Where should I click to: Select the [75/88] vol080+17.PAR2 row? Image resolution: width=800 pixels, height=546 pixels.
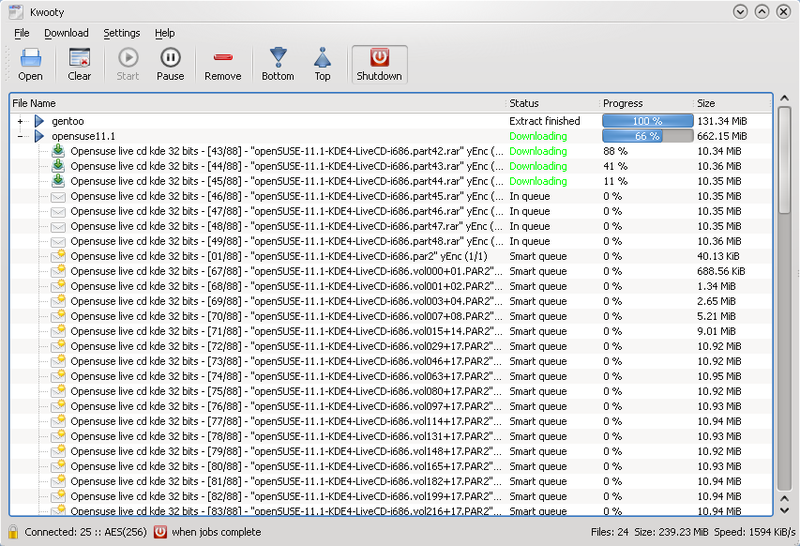point(391,391)
